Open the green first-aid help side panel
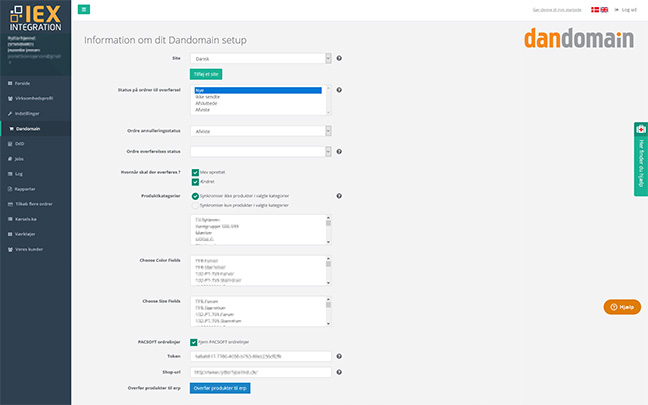648x405 pixels. click(x=641, y=159)
